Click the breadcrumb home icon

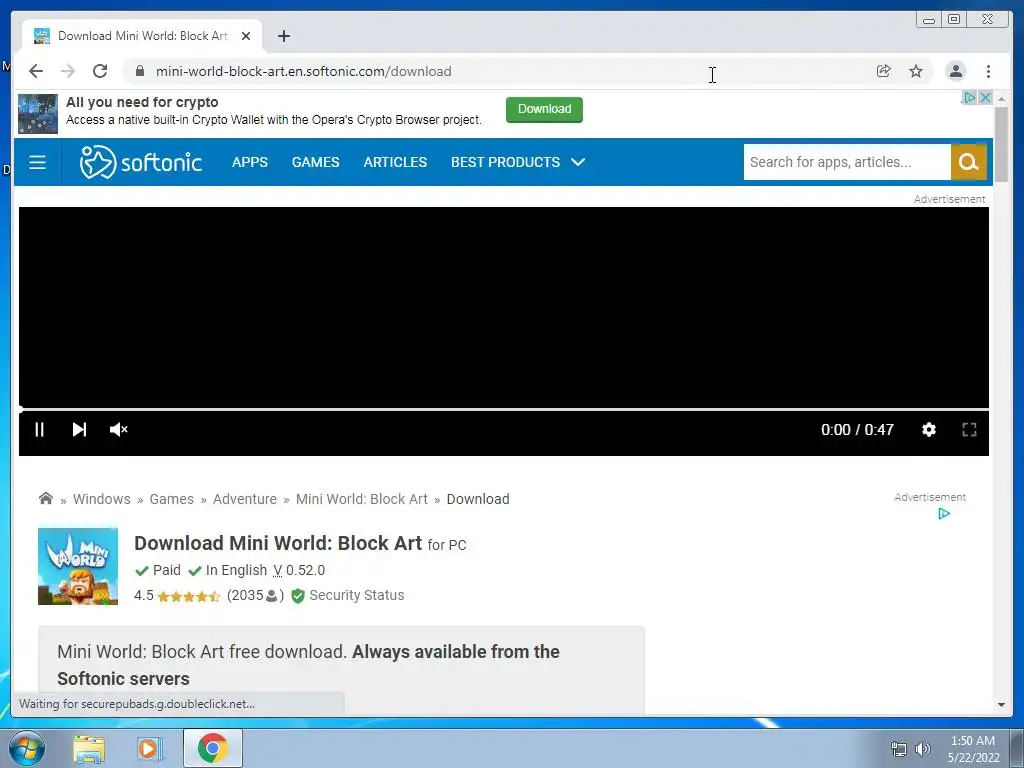click(46, 498)
